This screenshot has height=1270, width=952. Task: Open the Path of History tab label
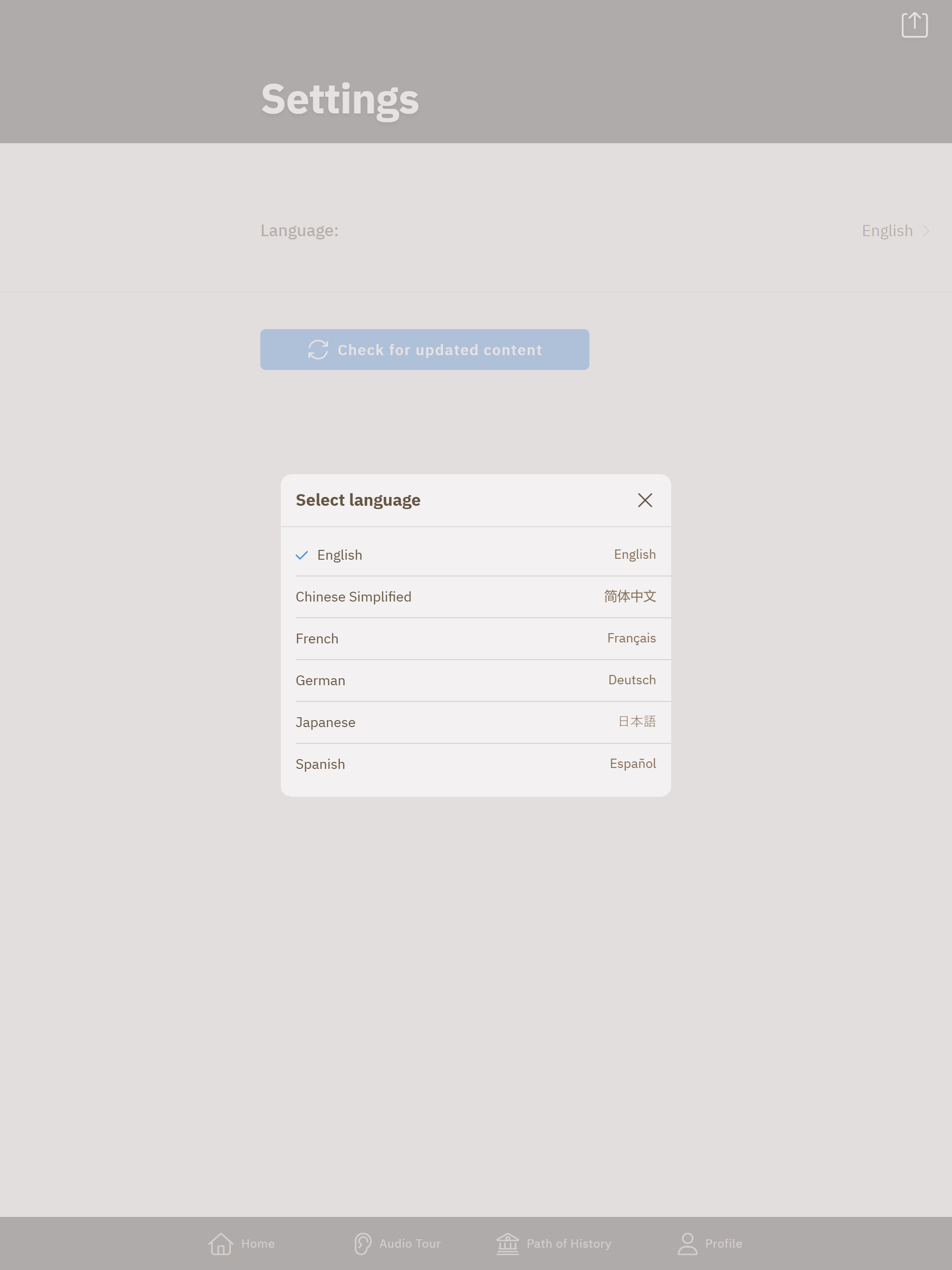pyautogui.click(x=569, y=1244)
